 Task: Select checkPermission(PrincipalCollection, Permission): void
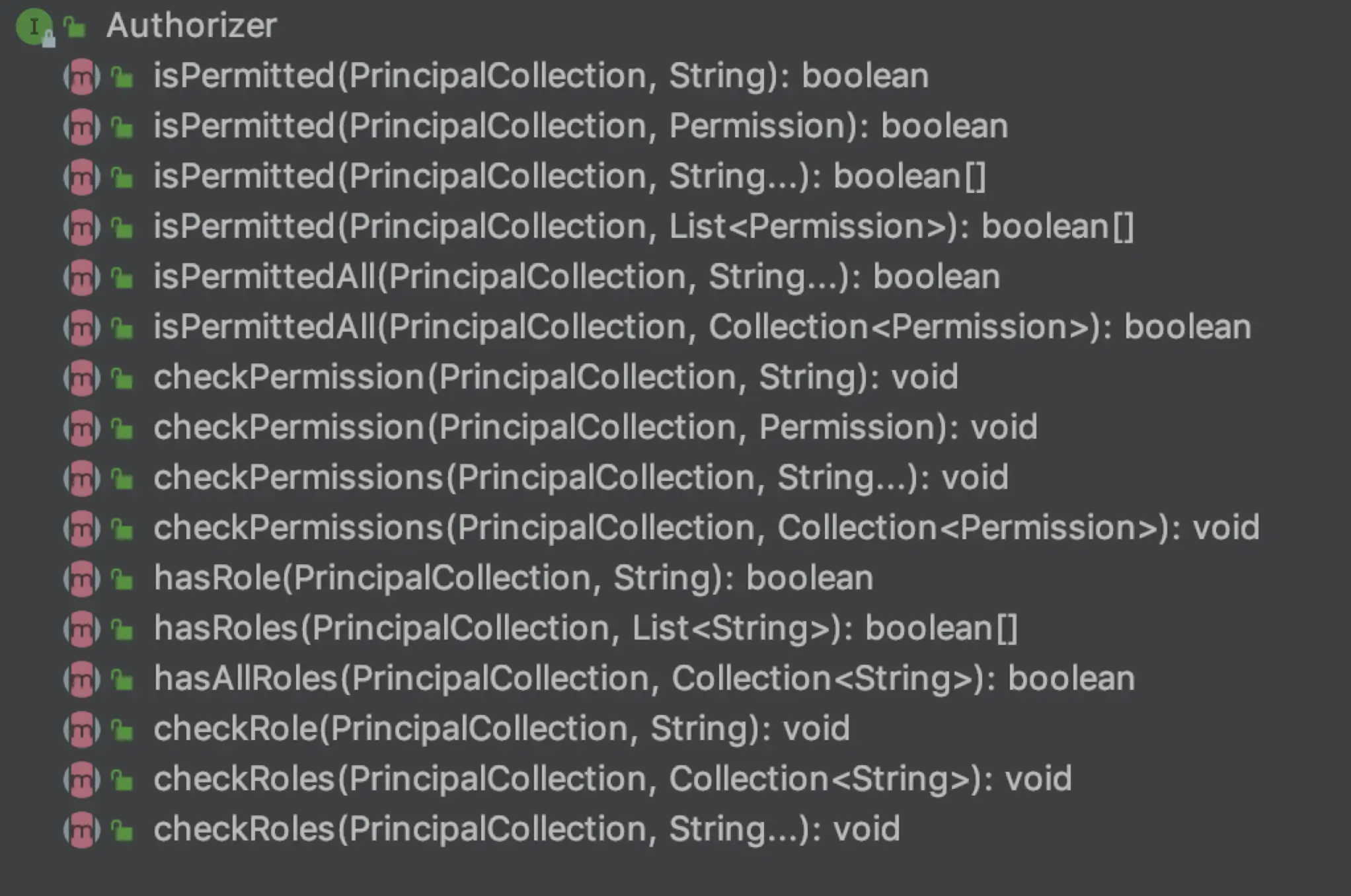(595, 428)
